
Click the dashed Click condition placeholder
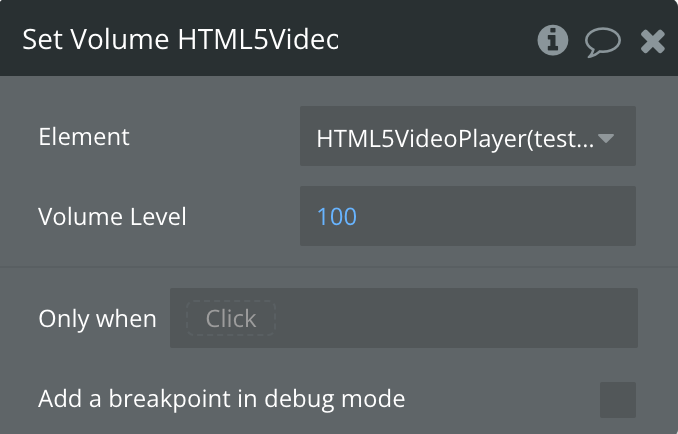(x=231, y=319)
